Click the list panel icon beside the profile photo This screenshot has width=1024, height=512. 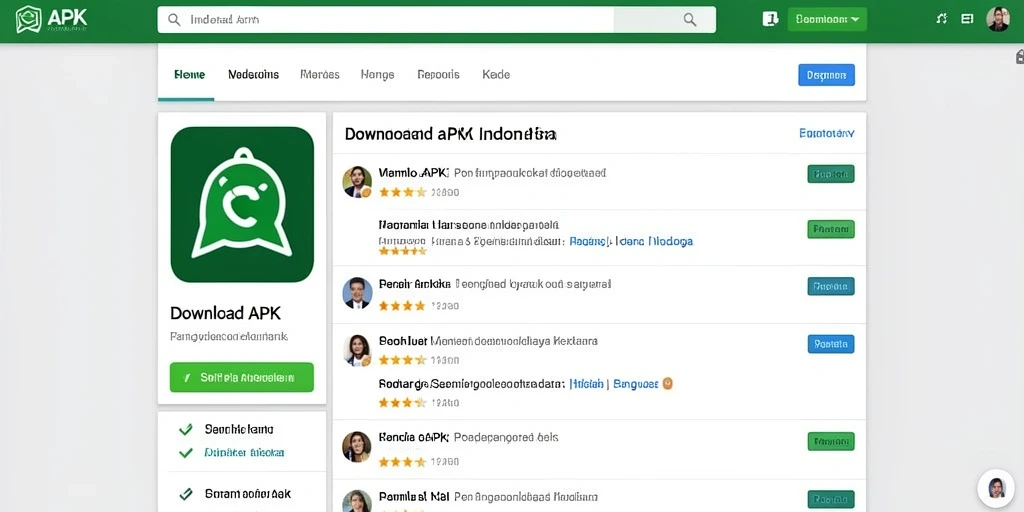pos(967,19)
